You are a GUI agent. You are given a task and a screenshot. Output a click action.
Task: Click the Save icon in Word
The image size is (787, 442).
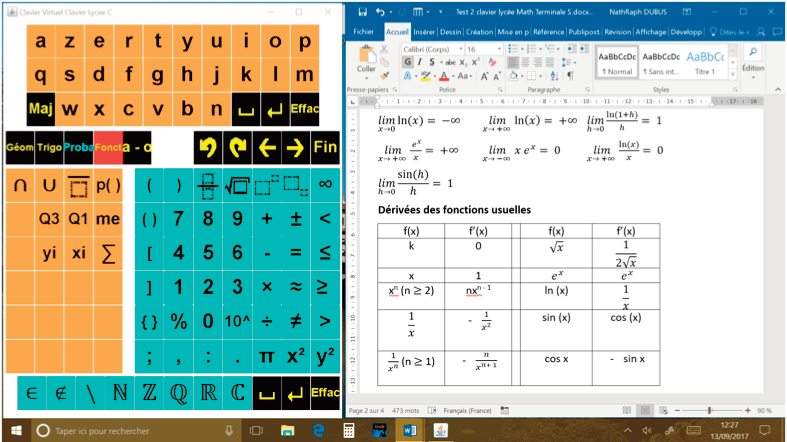[x=361, y=11]
